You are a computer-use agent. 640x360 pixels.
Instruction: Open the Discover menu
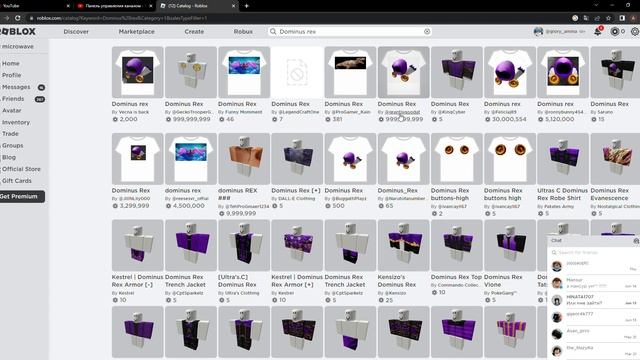[x=76, y=31]
